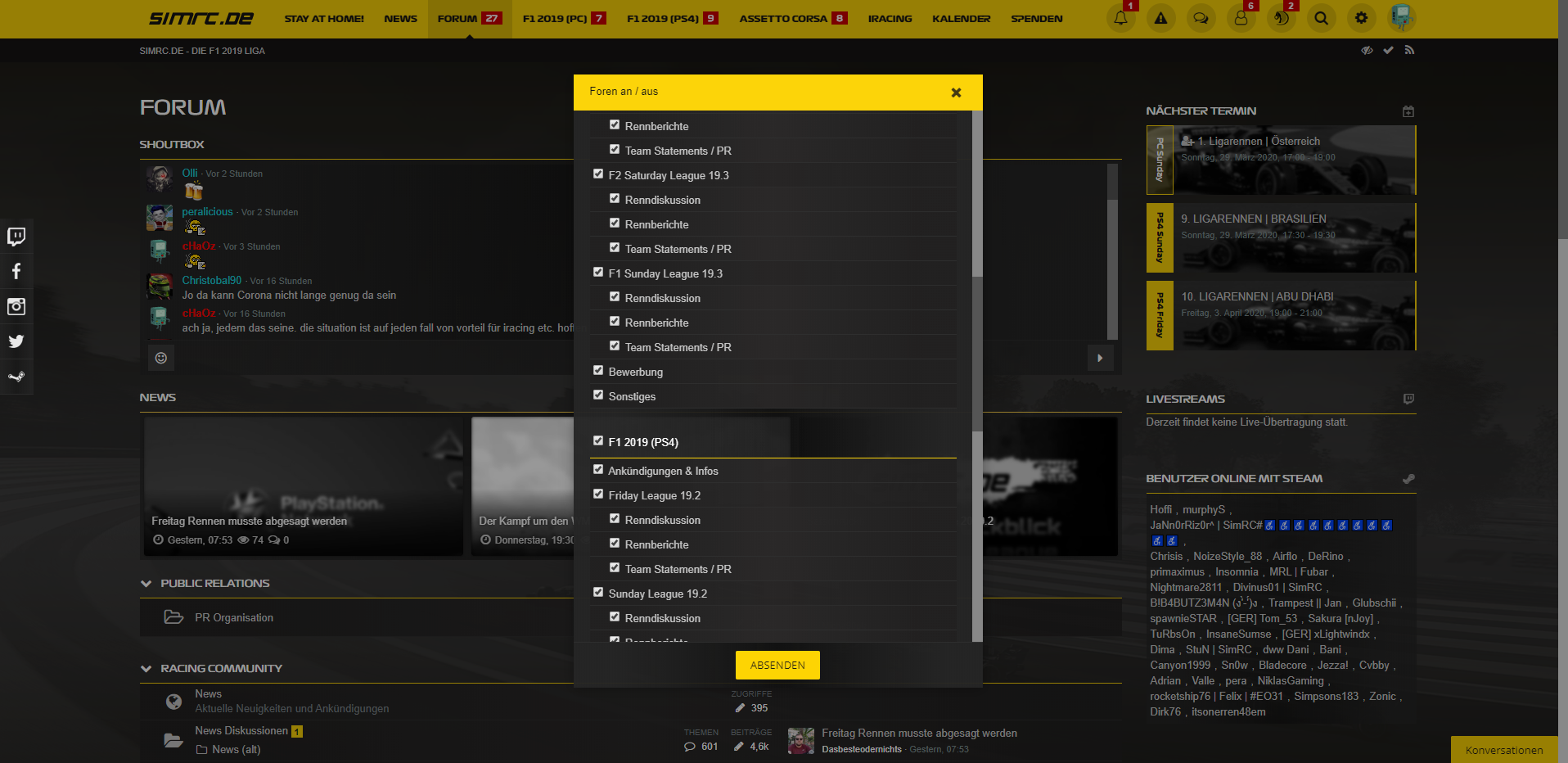
Task: Click the dialog's vertical scrollbar
Action: pos(976,352)
